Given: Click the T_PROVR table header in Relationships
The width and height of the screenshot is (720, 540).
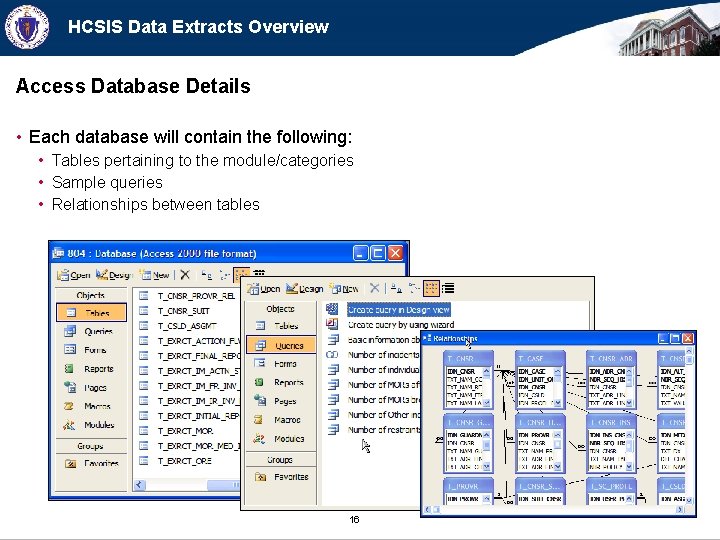Looking at the screenshot, I should [x=468, y=486].
